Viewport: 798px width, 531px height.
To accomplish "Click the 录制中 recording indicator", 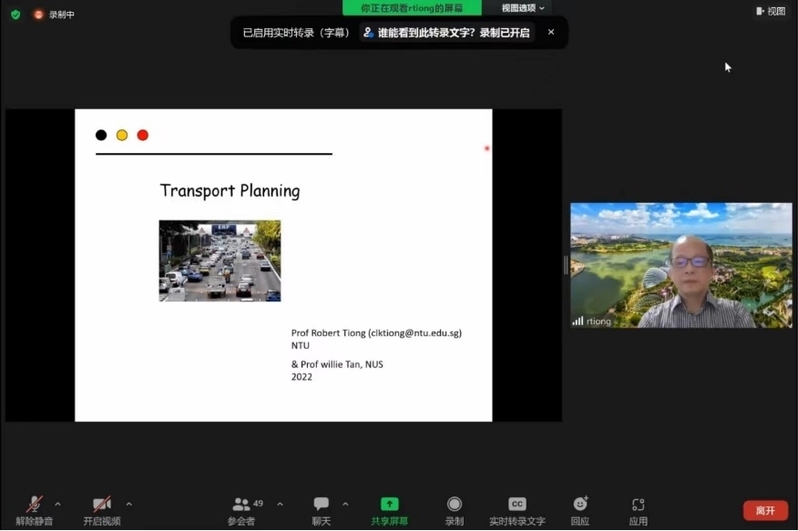I will 55,14.
